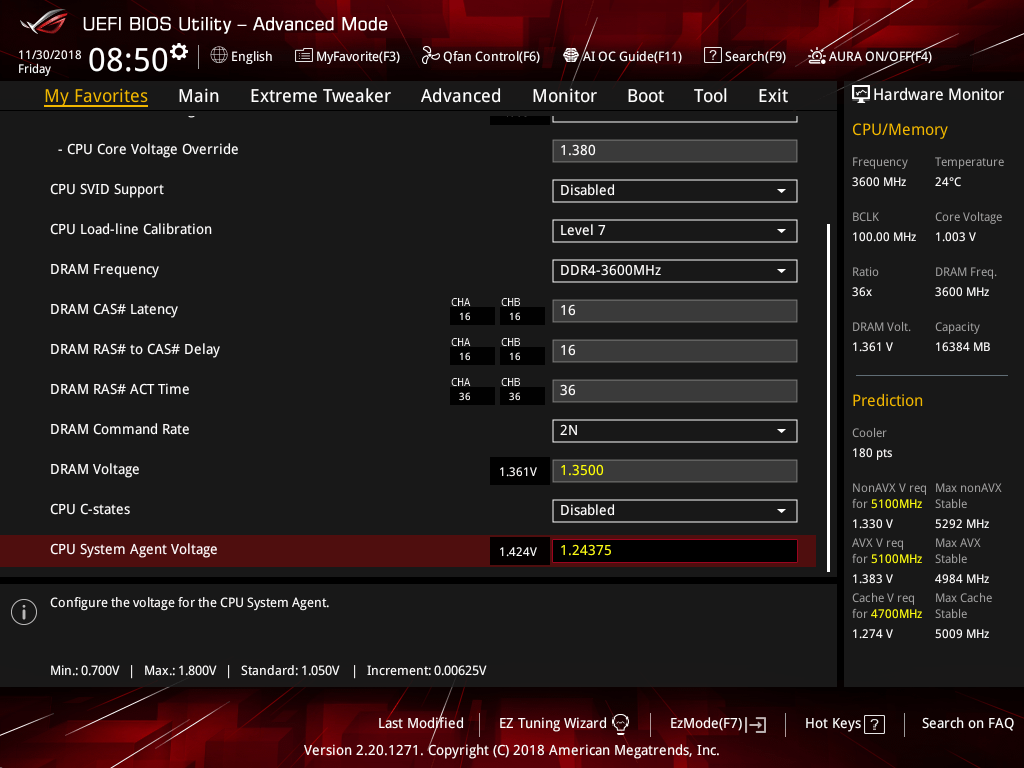
Task: Open the Tool tab
Action: click(x=710, y=96)
